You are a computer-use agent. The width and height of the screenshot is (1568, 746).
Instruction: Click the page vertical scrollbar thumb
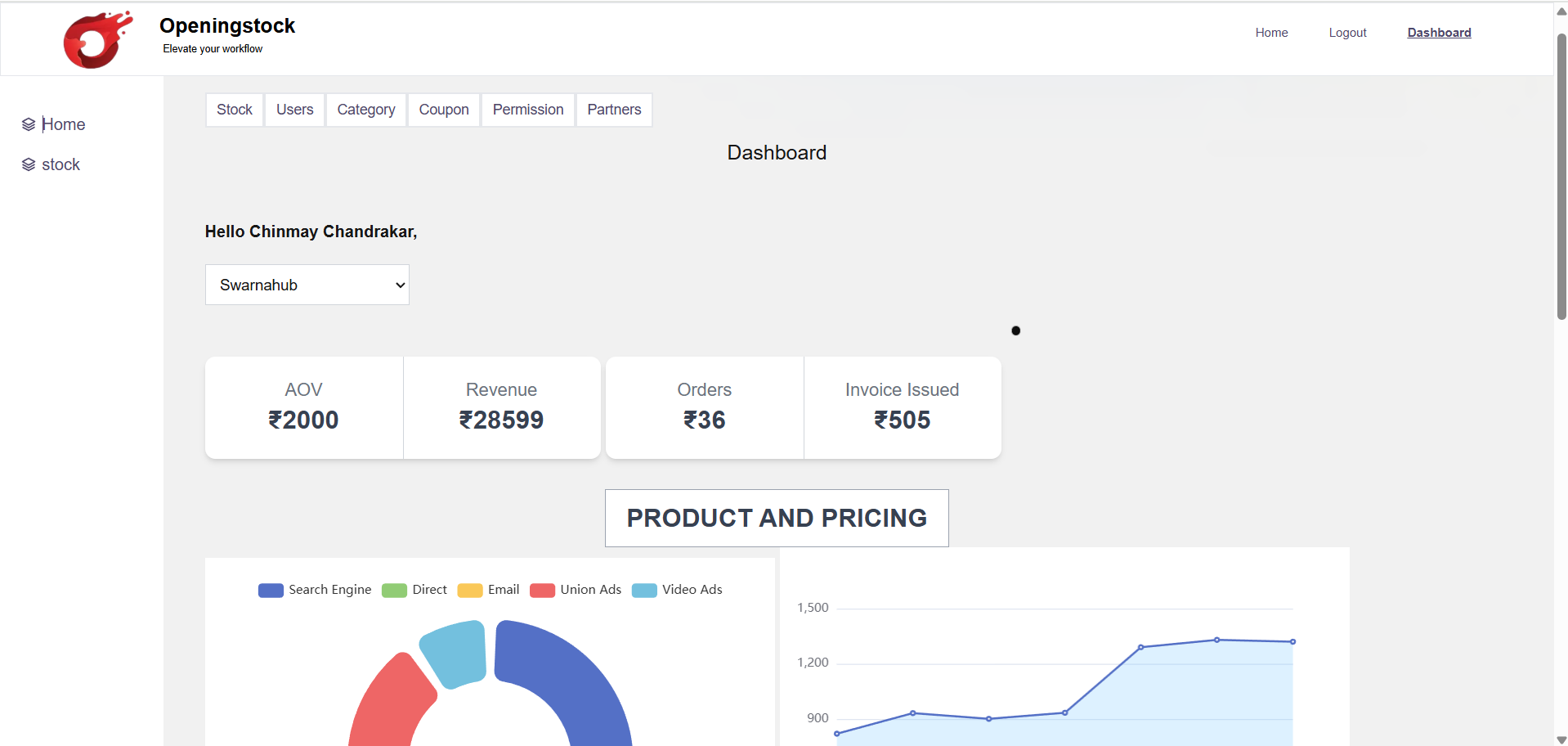(1561, 176)
